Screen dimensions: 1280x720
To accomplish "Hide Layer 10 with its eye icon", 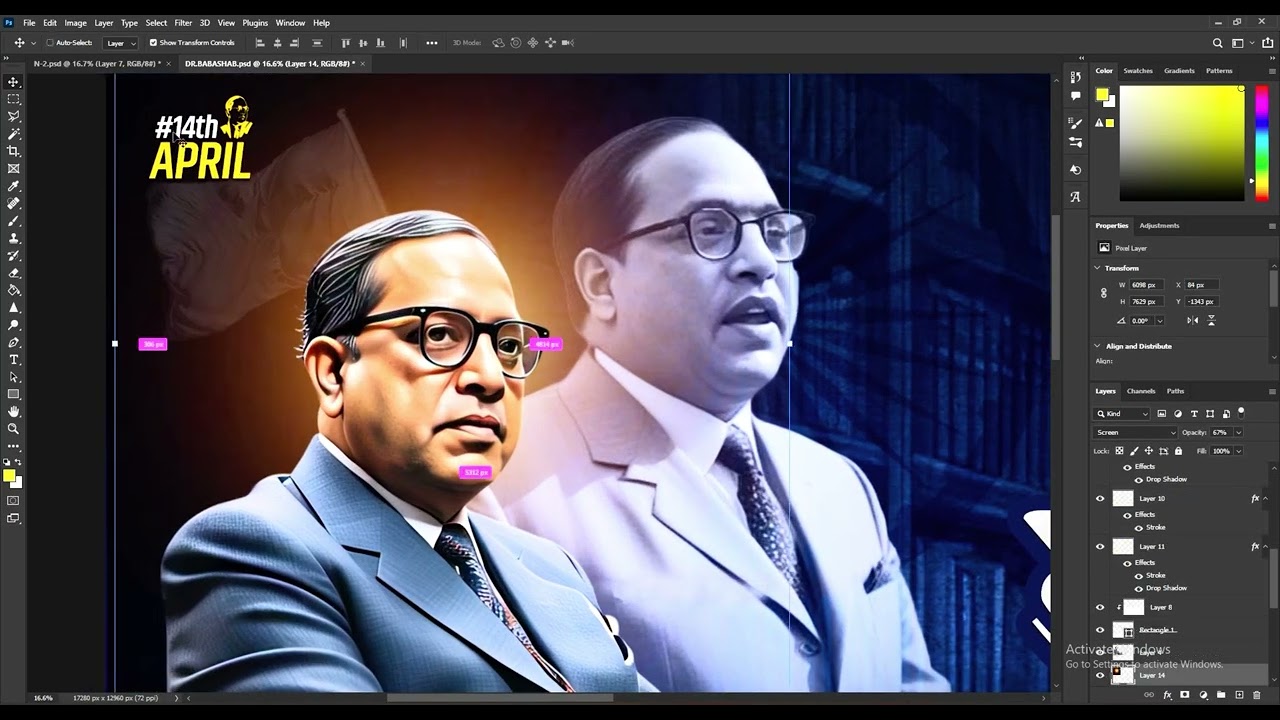I will point(1100,498).
